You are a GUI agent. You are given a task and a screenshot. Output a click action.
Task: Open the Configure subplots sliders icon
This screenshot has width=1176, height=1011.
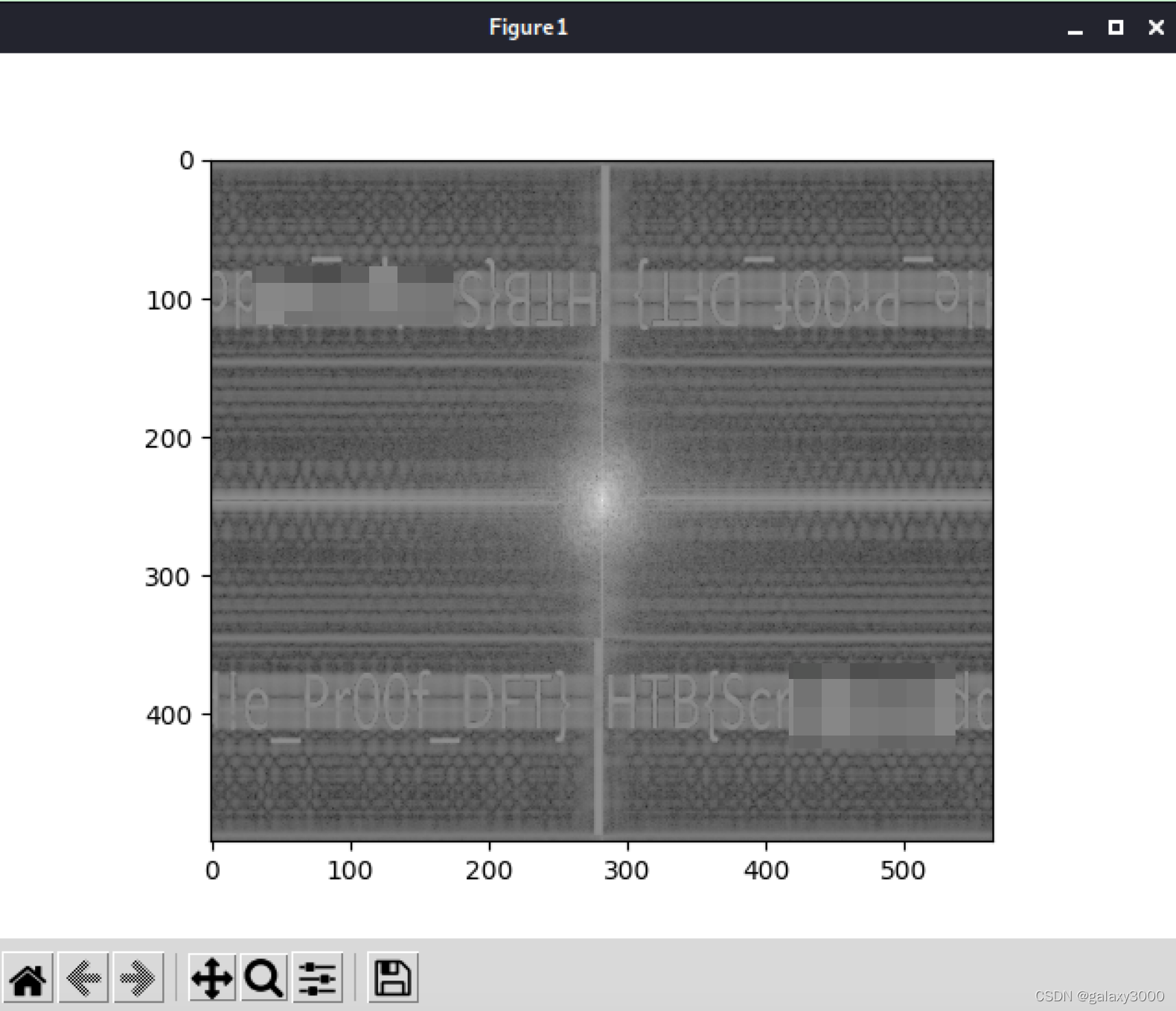[x=318, y=977]
